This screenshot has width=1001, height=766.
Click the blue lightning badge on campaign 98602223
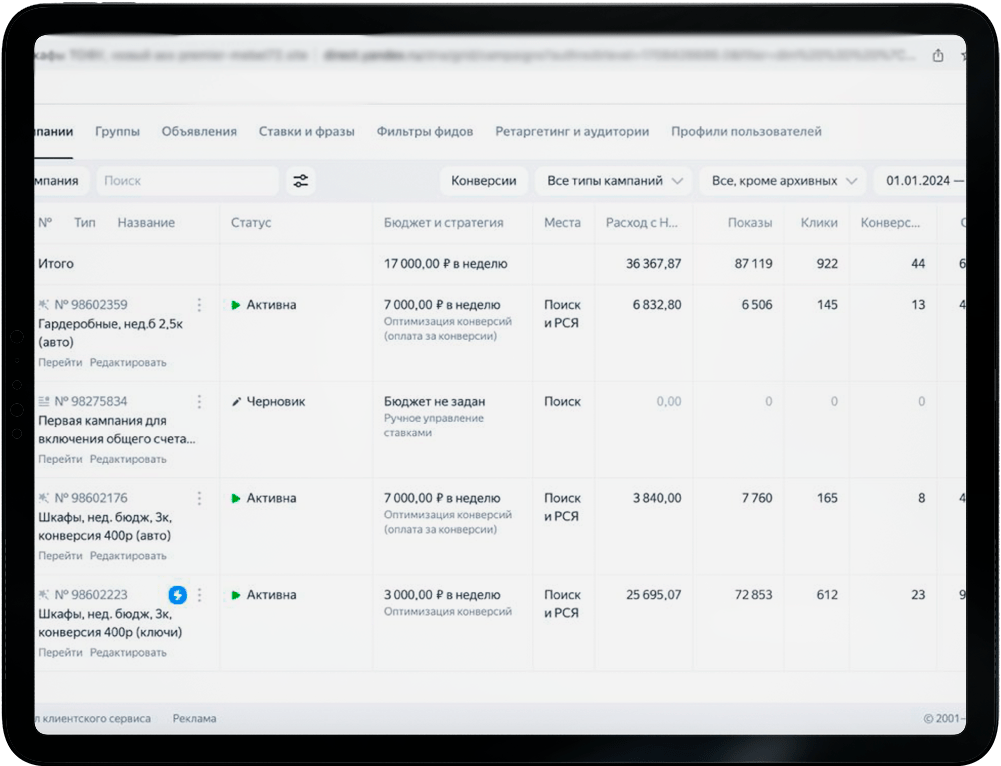[x=177, y=595]
